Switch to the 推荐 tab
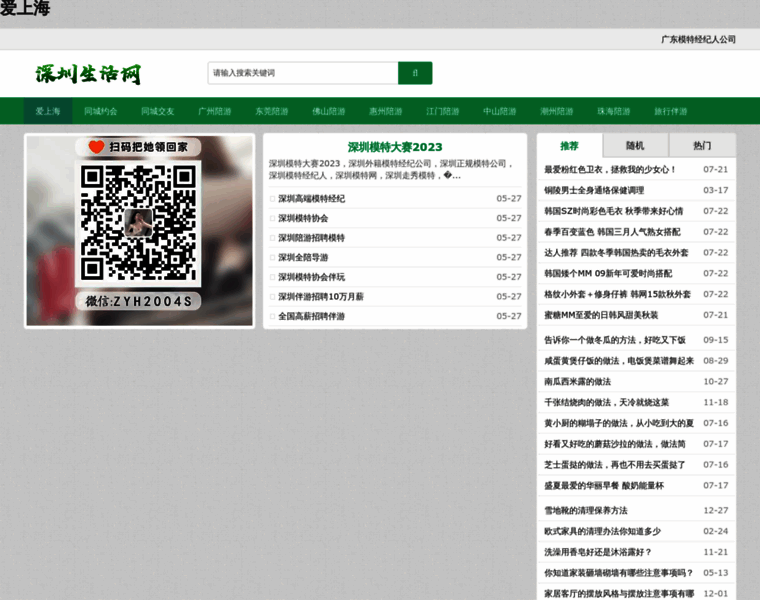760x600 pixels. pyautogui.click(x=569, y=145)
